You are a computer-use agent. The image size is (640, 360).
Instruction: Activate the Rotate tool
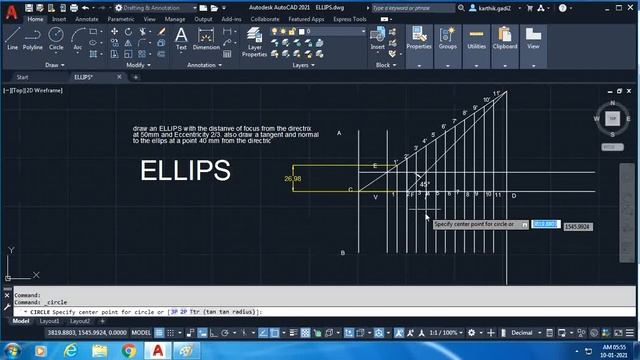128,31
